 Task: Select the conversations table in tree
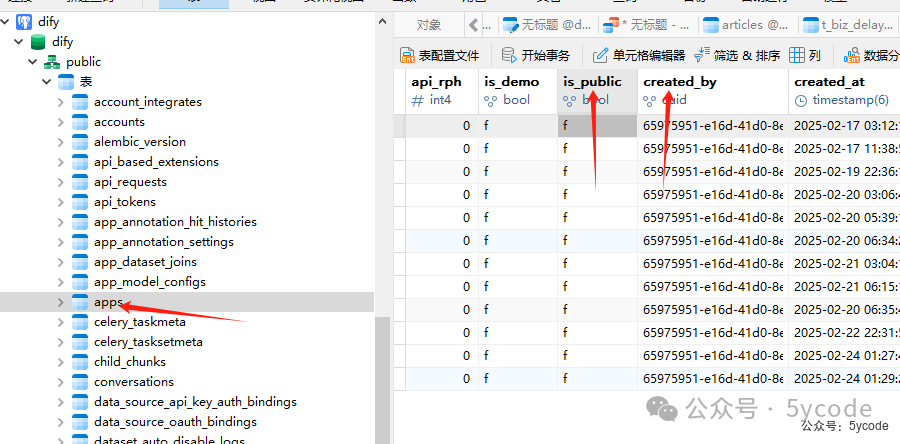(x=134, y=382)
